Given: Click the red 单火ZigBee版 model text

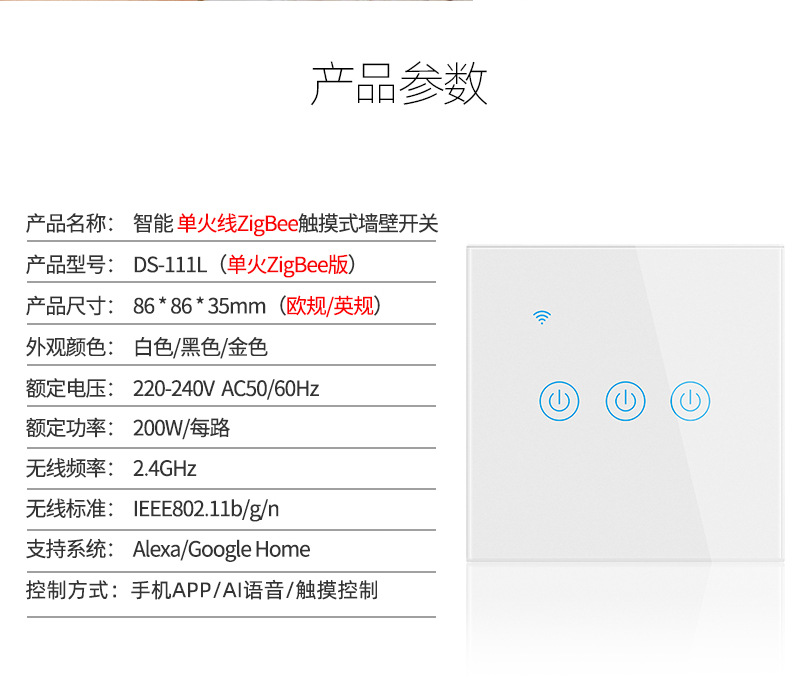Looking at the screenshot, I should point(288,265).
